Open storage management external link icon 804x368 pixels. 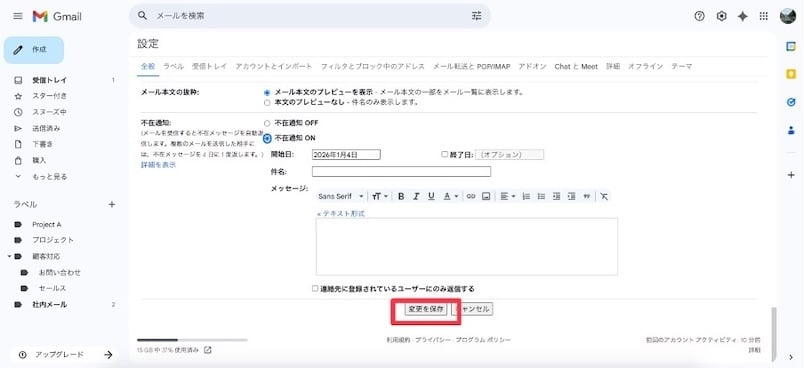point(208,350)
